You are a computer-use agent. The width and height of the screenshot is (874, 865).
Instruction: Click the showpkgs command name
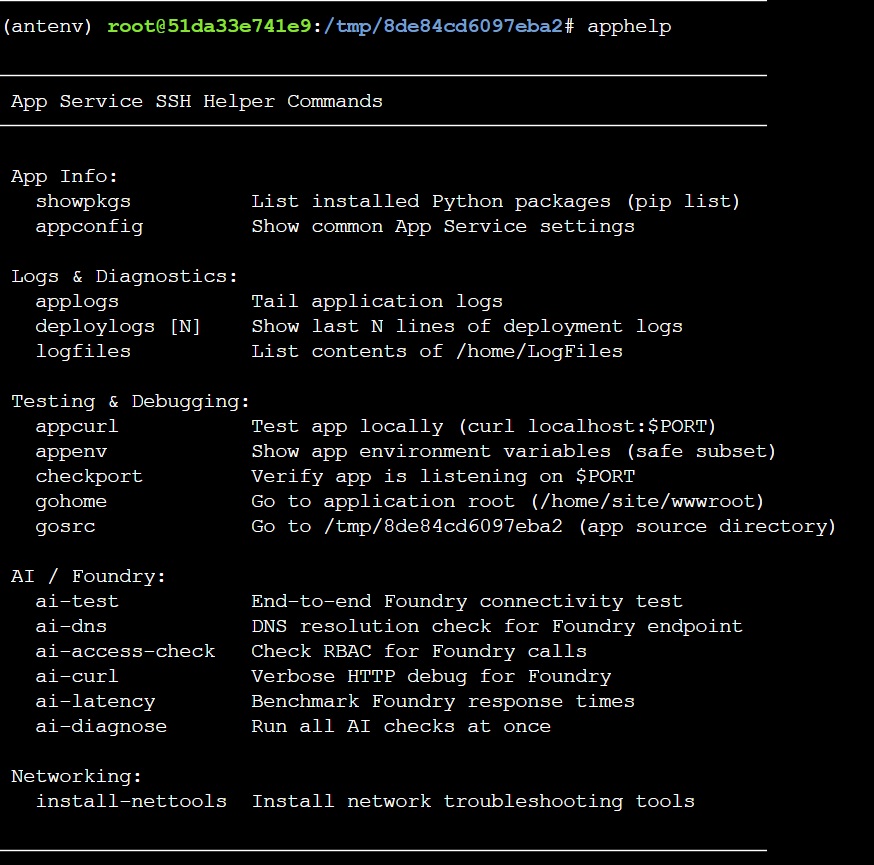tap(83, 202)
